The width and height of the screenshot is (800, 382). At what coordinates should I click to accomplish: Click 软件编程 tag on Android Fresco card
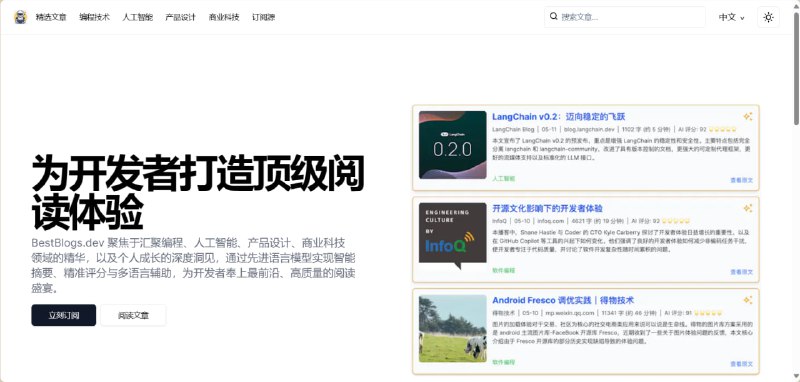(504, 362)
